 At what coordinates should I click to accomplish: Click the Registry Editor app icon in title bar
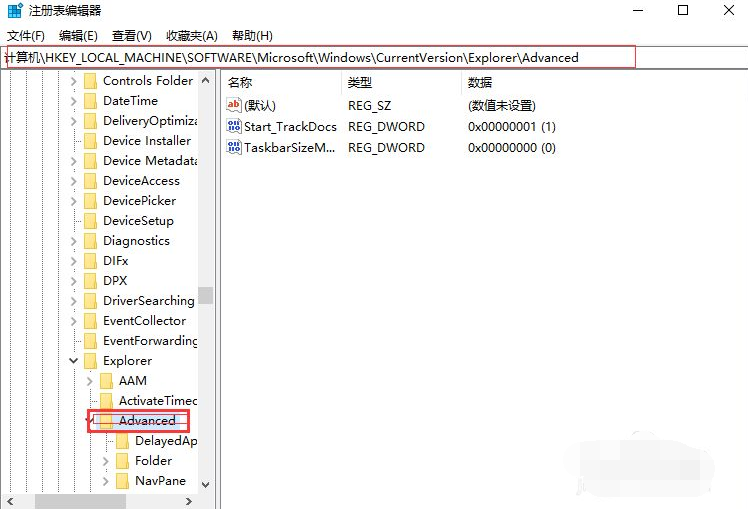[x=12, y=11]
